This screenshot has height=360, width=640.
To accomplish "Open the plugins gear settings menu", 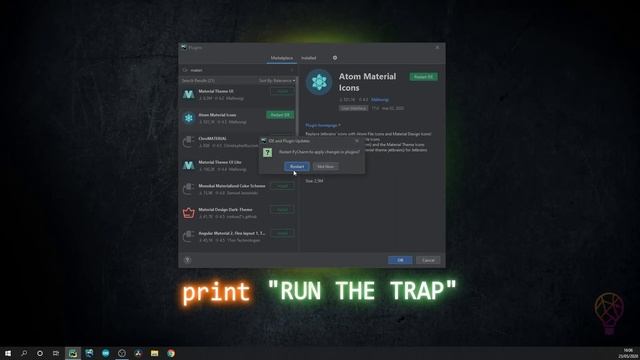I will click(335, 58).
